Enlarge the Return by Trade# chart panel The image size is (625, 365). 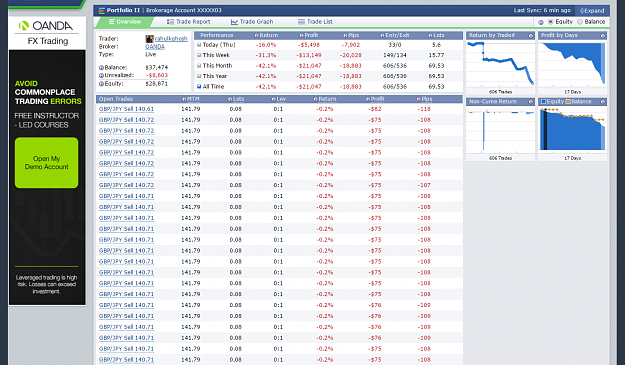pyautogui.click(x=531, y=36)
